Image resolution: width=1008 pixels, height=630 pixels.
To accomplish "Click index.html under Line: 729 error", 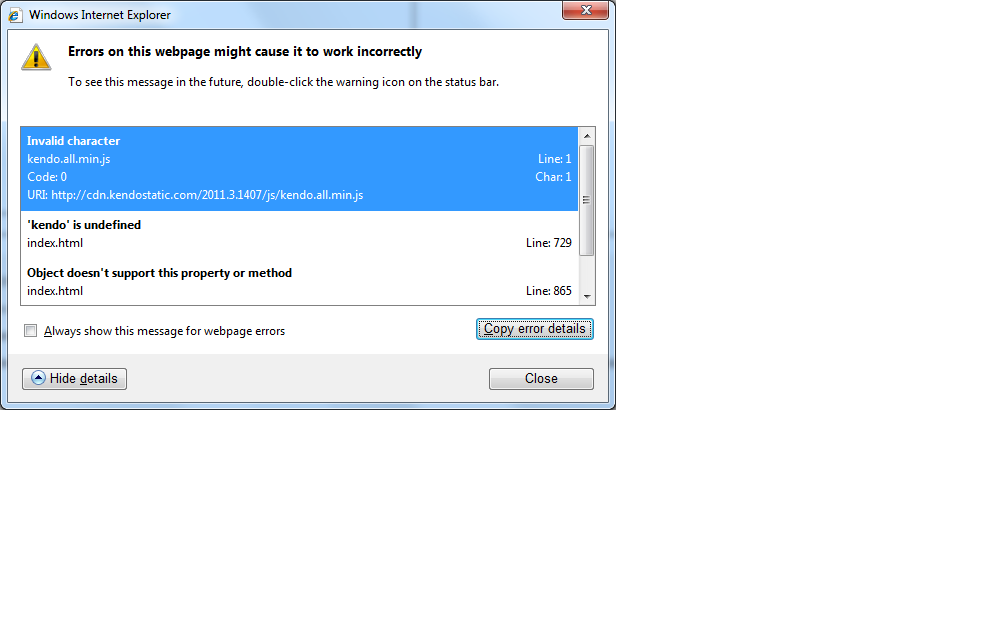I will click(x=55, y=243).
